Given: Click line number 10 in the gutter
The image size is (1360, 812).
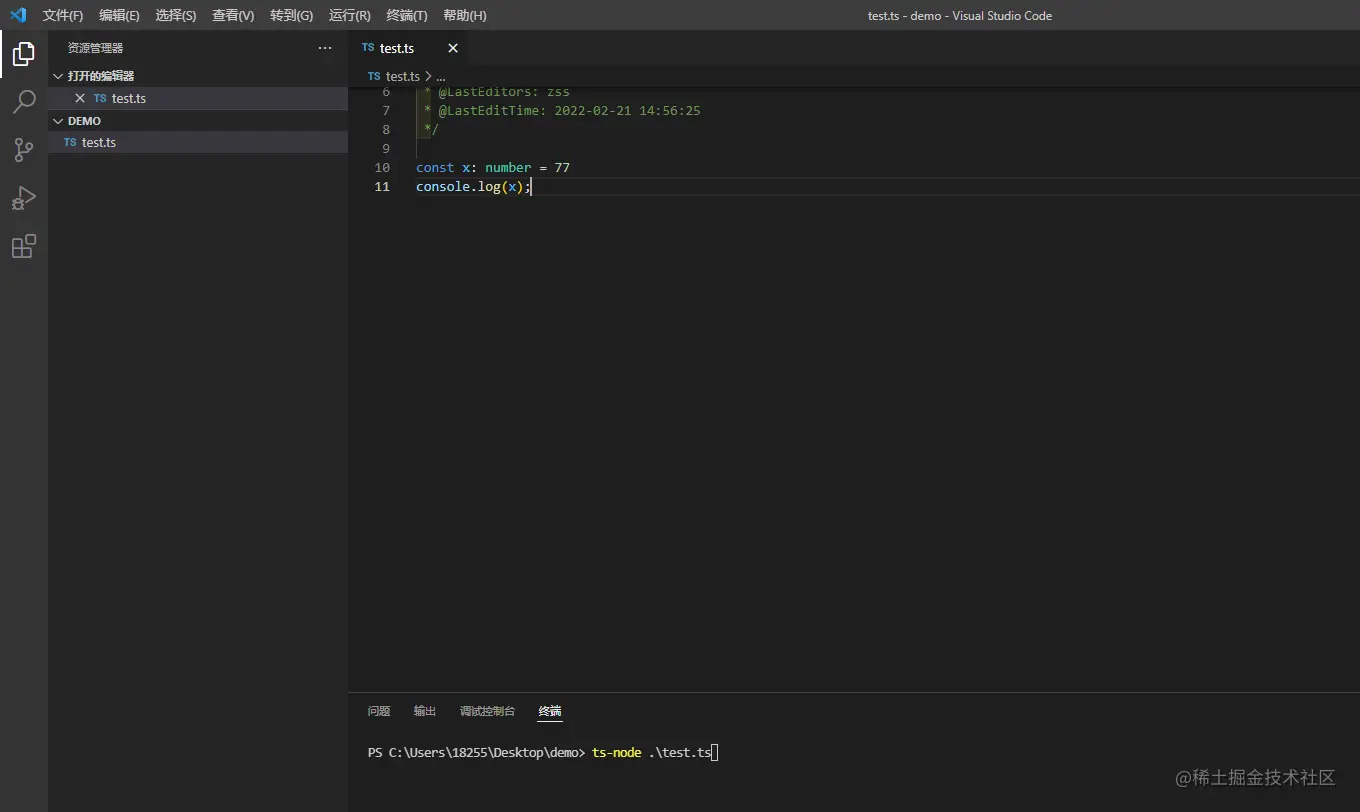Looking at the screenshot, I should coord(382,168).
